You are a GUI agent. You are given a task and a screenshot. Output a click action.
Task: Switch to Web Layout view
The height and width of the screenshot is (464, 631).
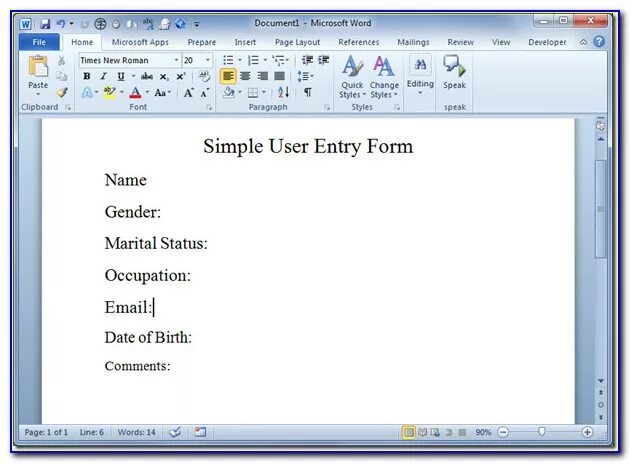(435, 432)
